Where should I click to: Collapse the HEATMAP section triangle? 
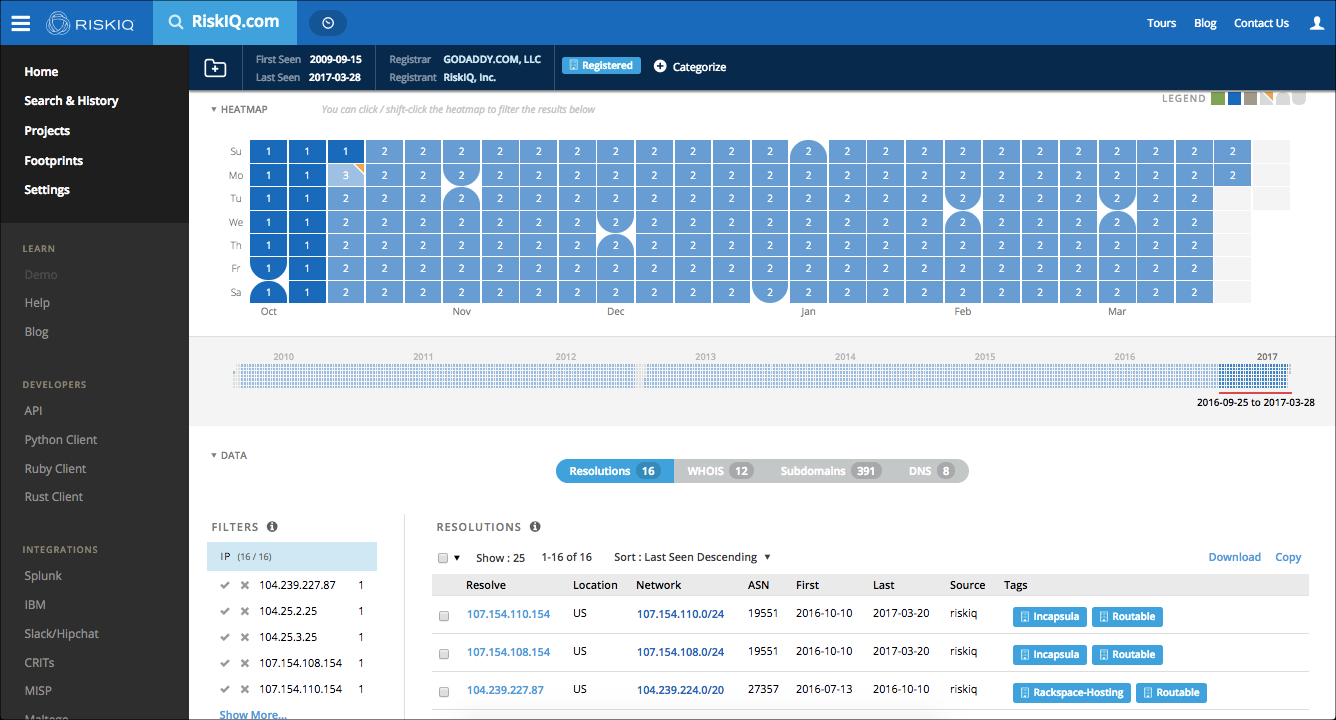coord(214,109)
